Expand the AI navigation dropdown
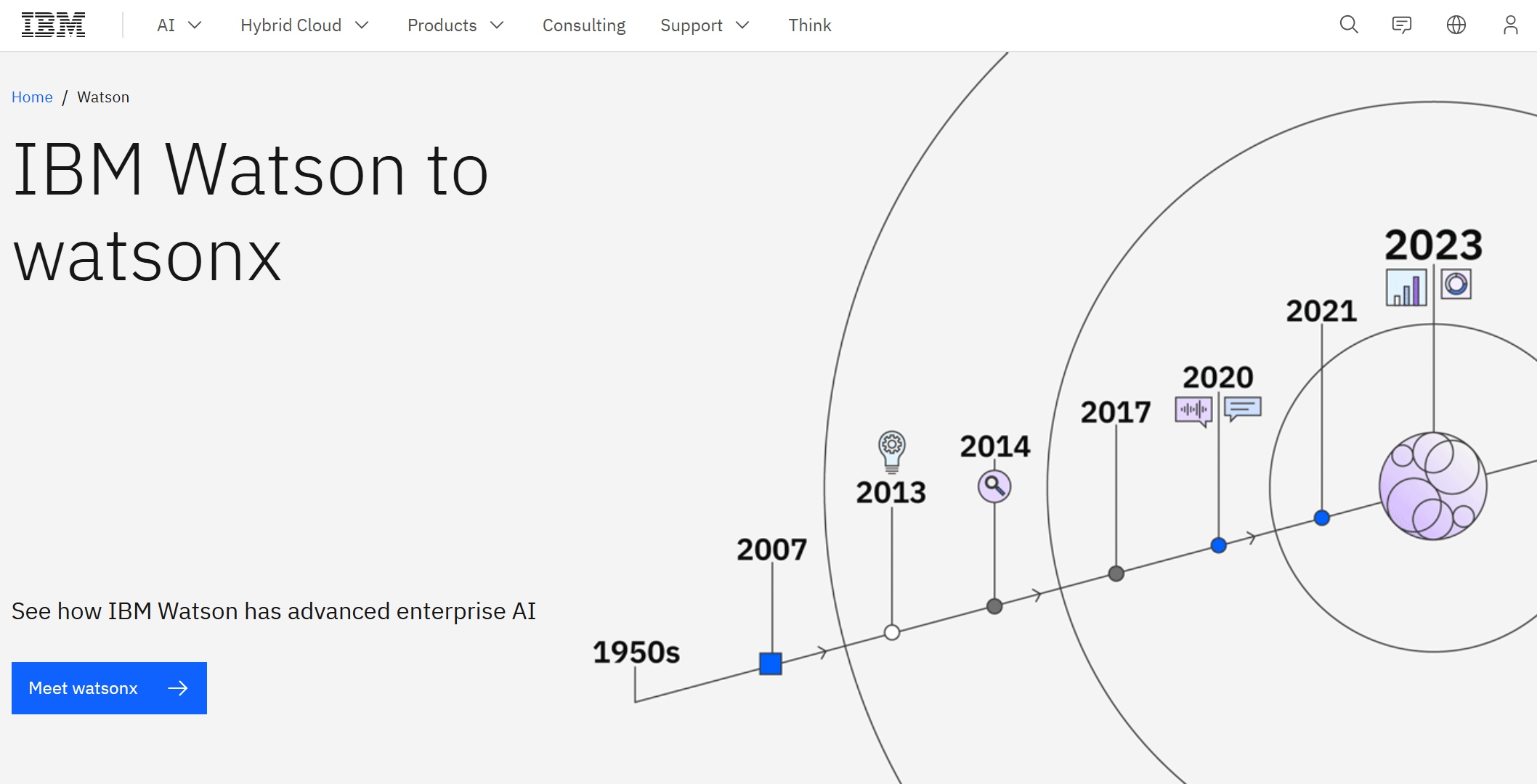 coord(178,25)
